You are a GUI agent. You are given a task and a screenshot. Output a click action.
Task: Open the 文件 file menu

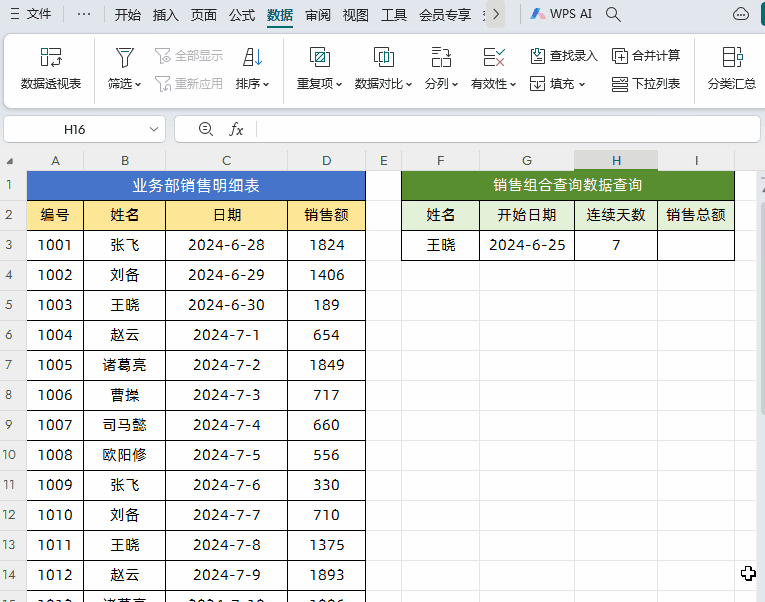(30, 15)
